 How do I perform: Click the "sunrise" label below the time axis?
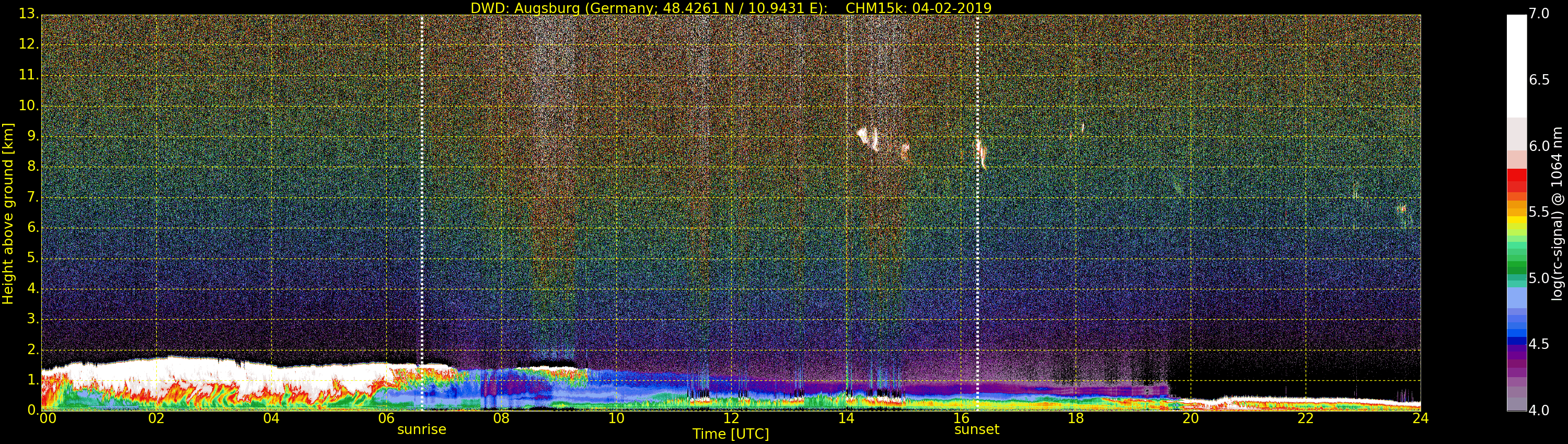point(422,429)
